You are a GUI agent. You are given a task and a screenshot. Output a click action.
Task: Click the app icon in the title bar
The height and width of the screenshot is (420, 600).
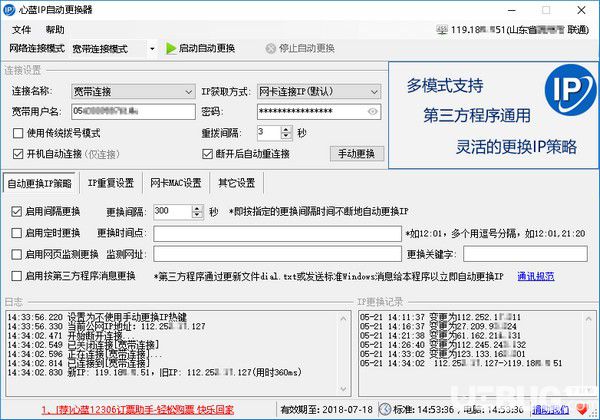[x=9, y=10]
